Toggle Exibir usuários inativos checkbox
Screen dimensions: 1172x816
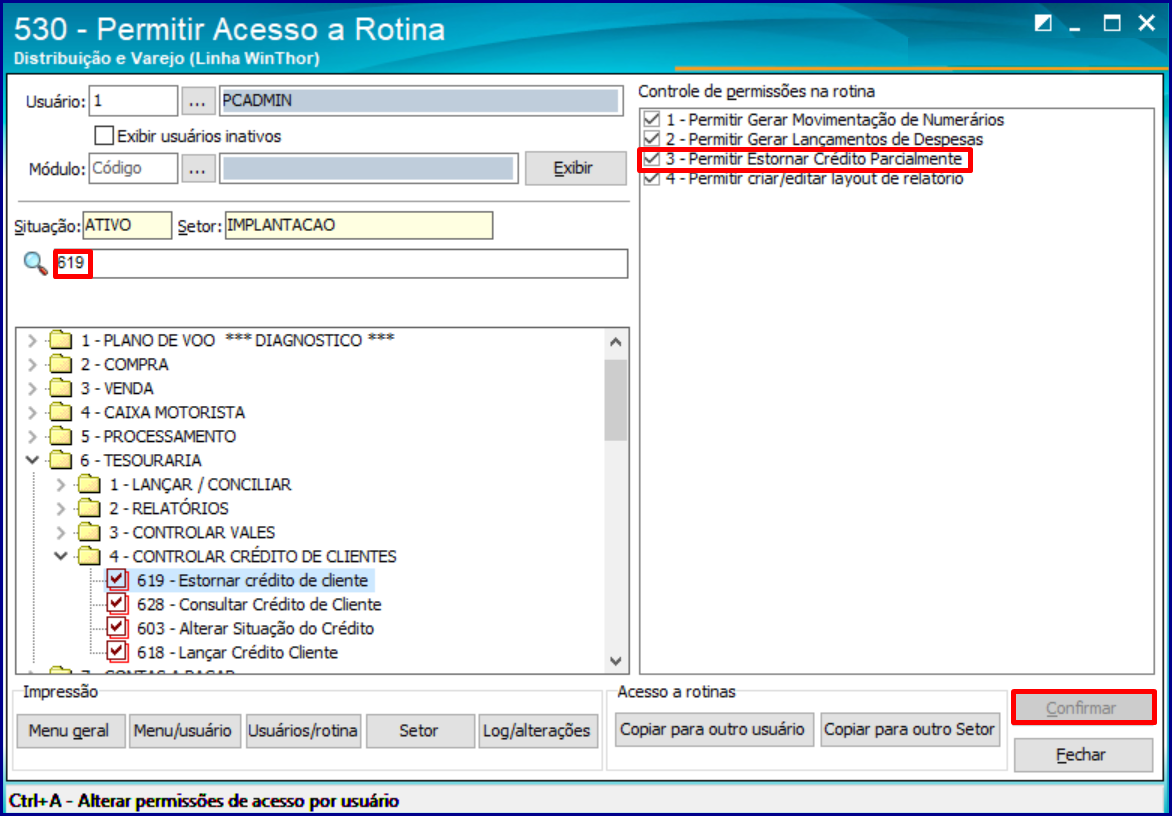pyautogui.click(x=105, y=136)
